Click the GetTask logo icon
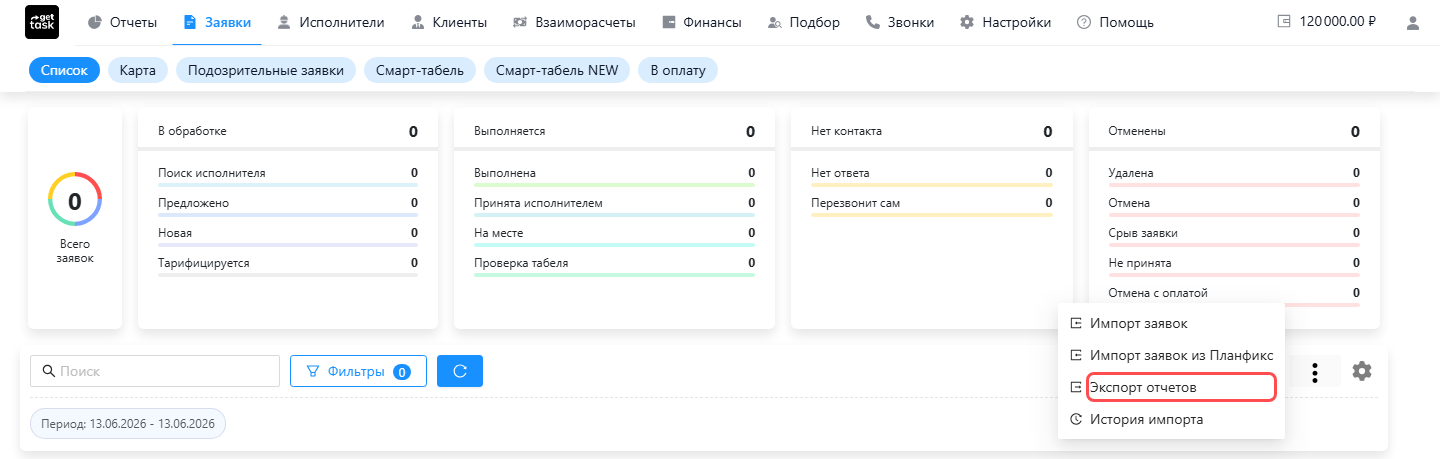 tap(42, 22)
